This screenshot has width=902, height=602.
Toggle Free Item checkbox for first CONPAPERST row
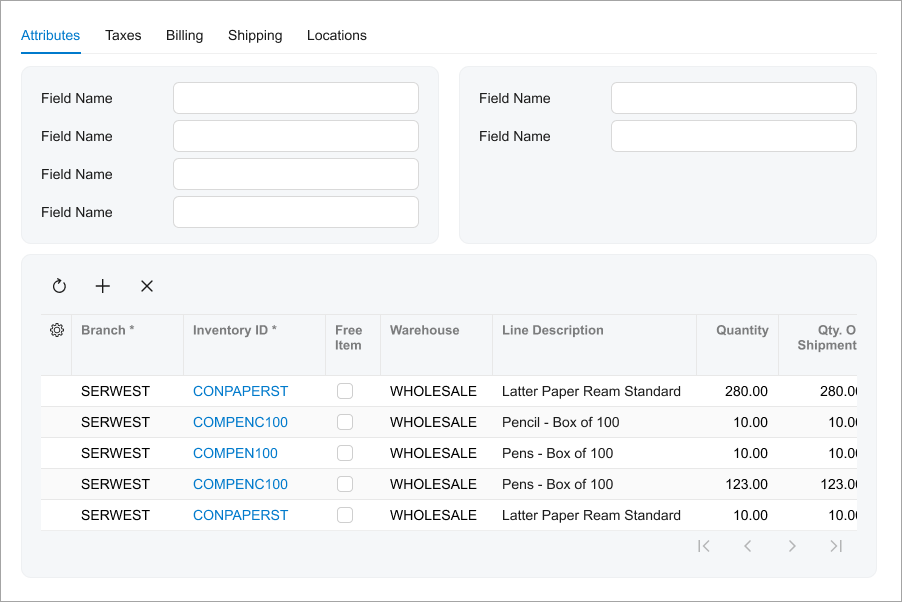pos(345,391)
